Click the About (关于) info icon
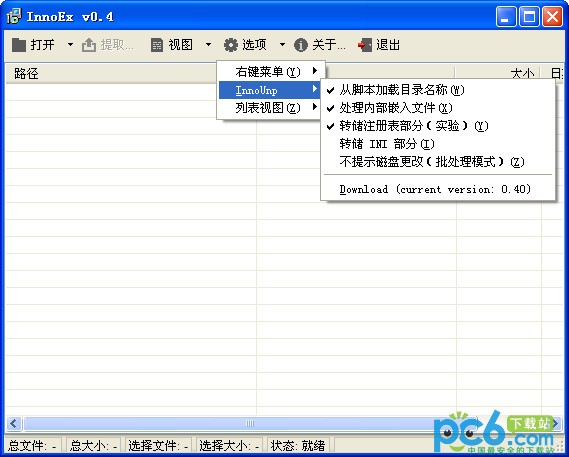The width and height of the screenshot is (569, 457). click(300, 45)
